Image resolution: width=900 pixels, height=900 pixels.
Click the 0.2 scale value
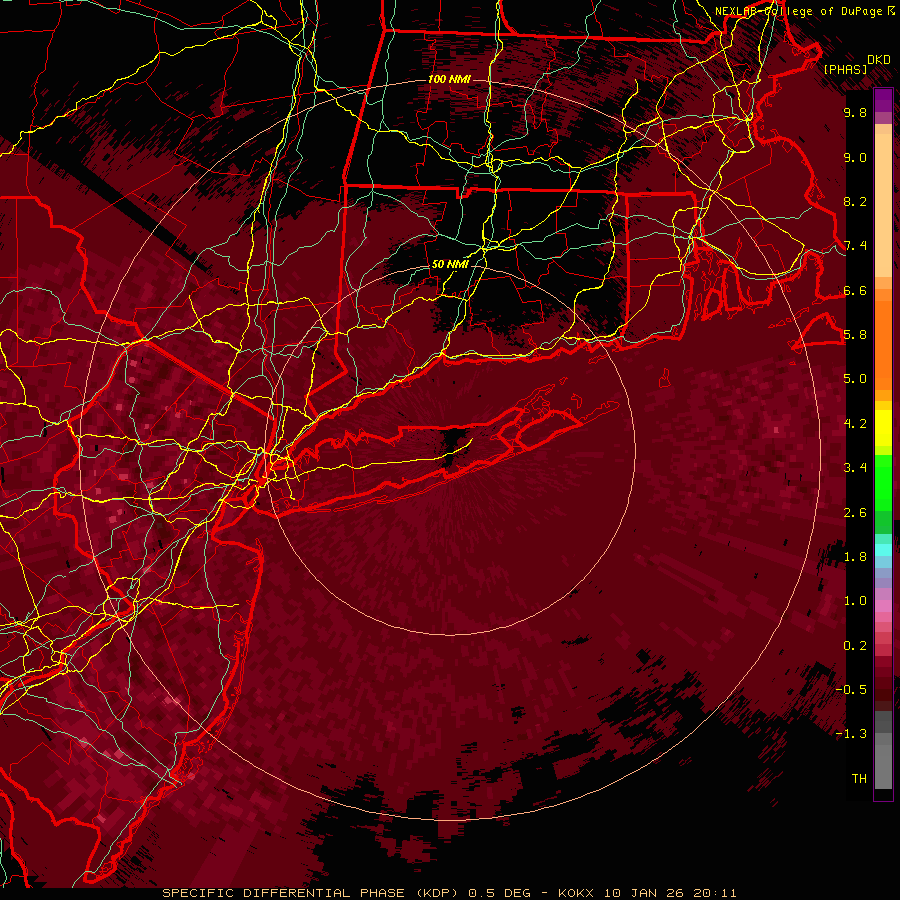coord(855,646)
